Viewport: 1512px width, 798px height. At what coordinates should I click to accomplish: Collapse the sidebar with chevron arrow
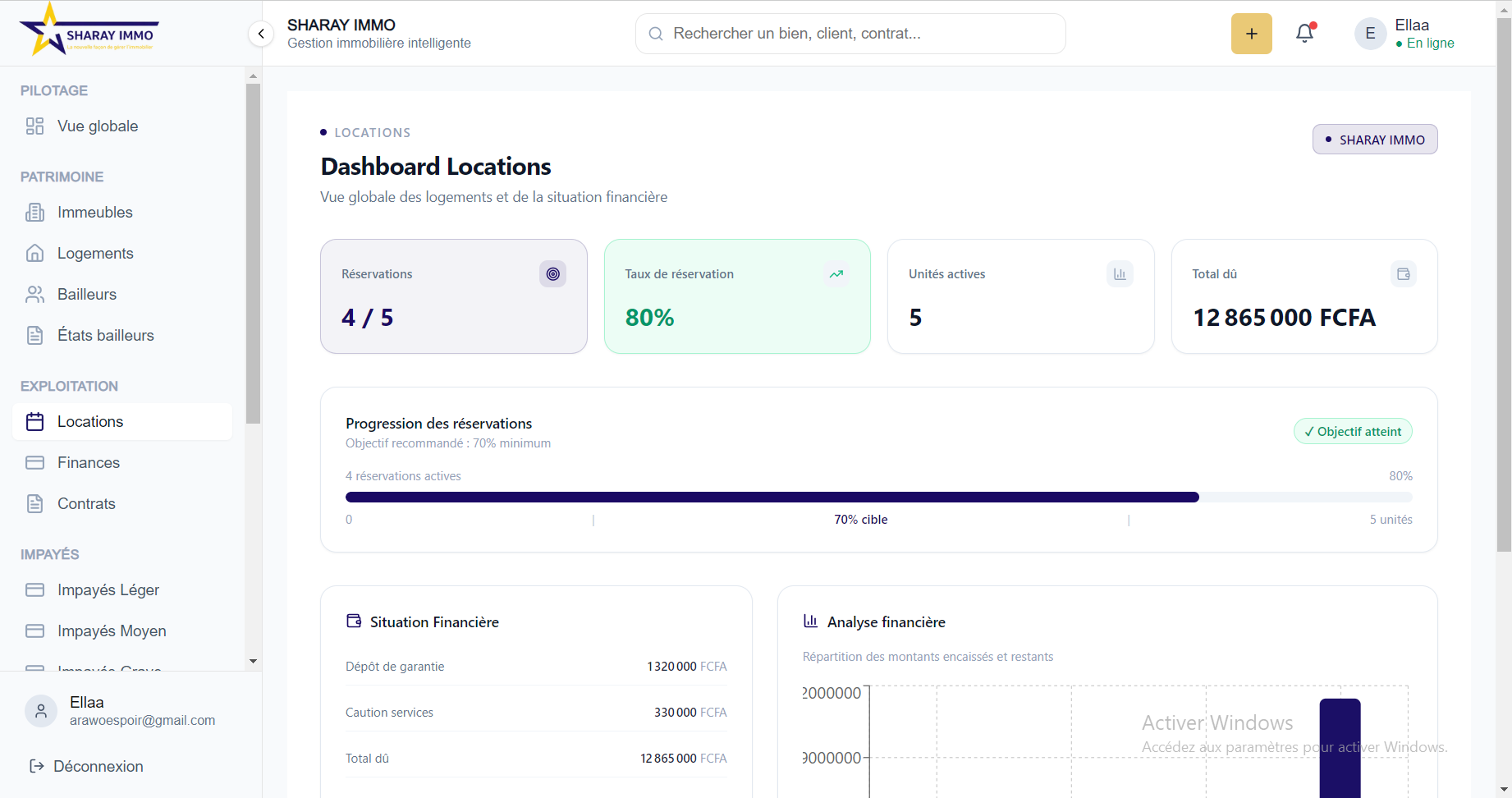(x=261, y=34)
